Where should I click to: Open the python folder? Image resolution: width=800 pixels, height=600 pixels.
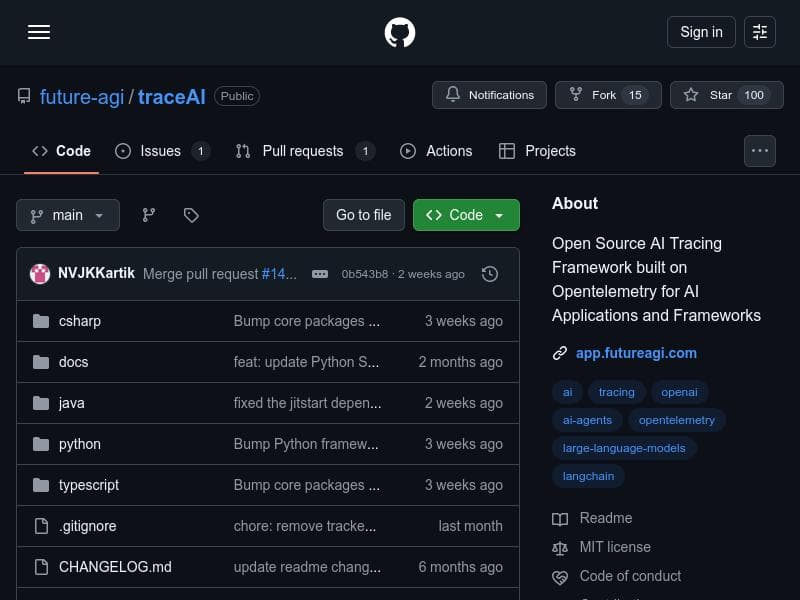click(x=80, y=444)
